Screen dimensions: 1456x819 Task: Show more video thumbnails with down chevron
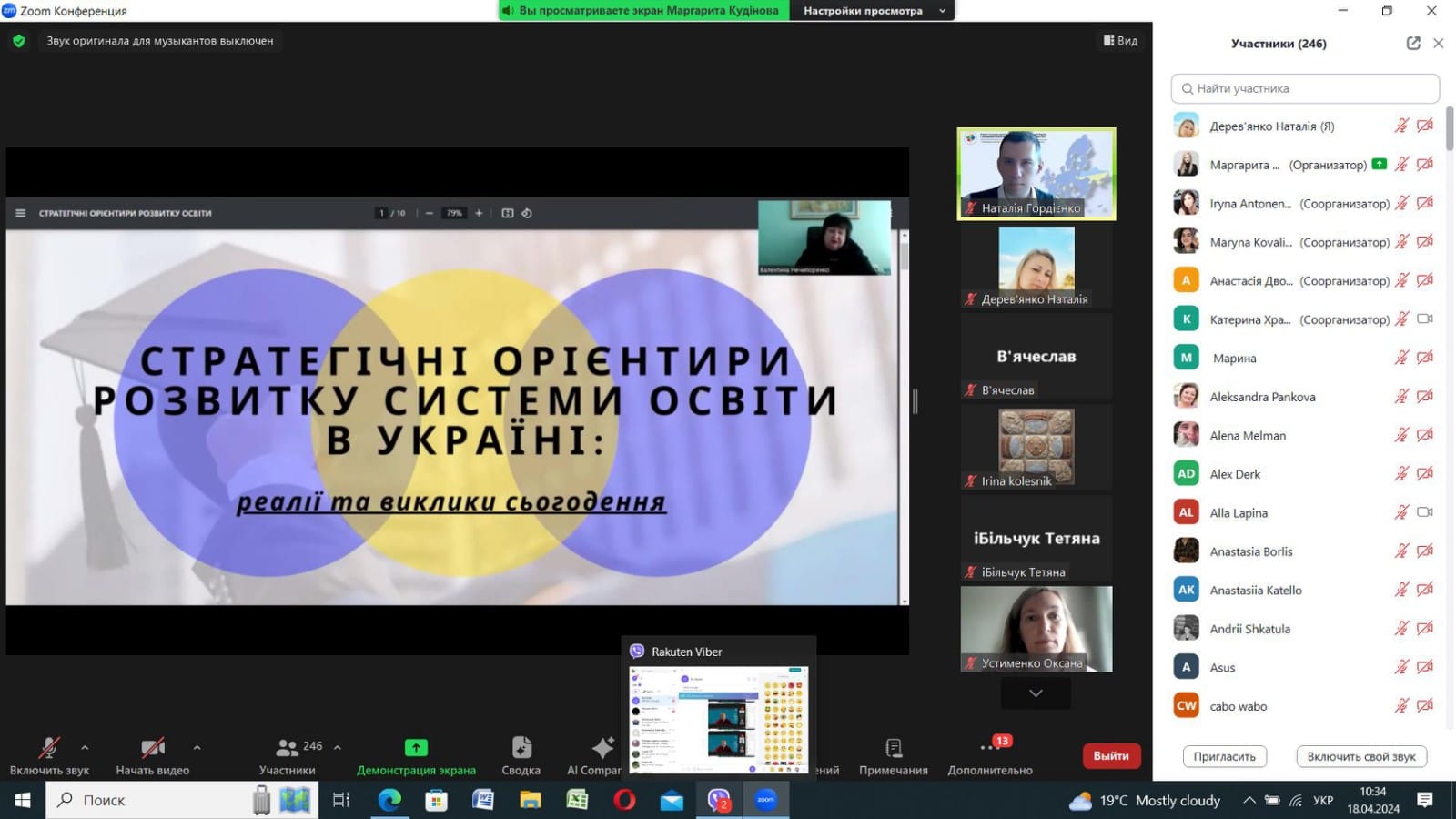click(1036, 693)
